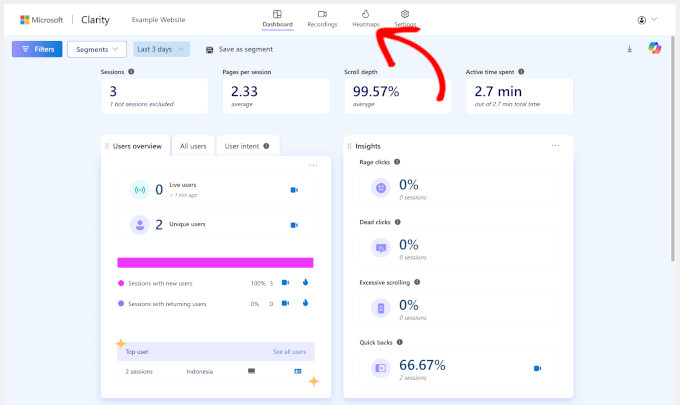Click the download icon in the toolbar
The height and width of the screenshot is (405, 680).
click(630, 49)
